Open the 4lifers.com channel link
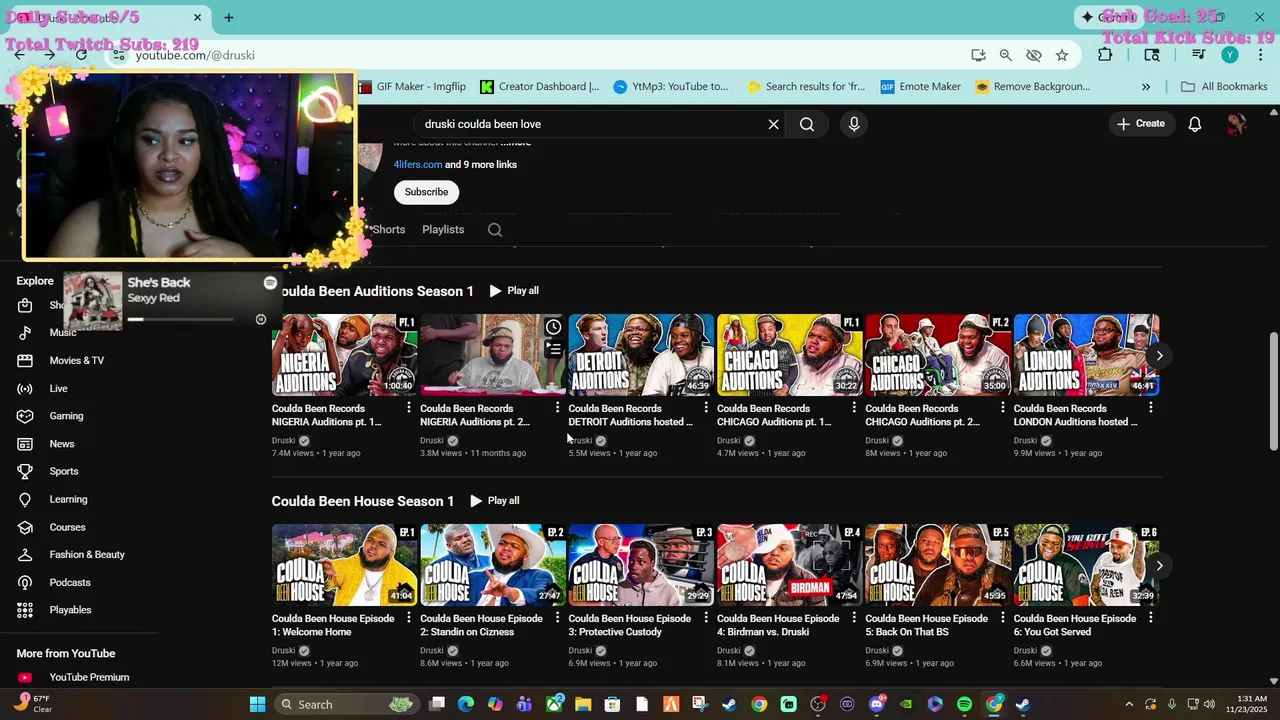Screen dimensions: 1280x720 point(418,165)
